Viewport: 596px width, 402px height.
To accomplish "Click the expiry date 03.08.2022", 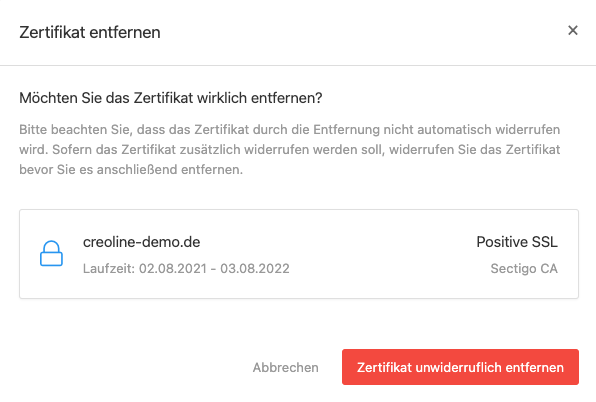I will [x=255, y=269].
